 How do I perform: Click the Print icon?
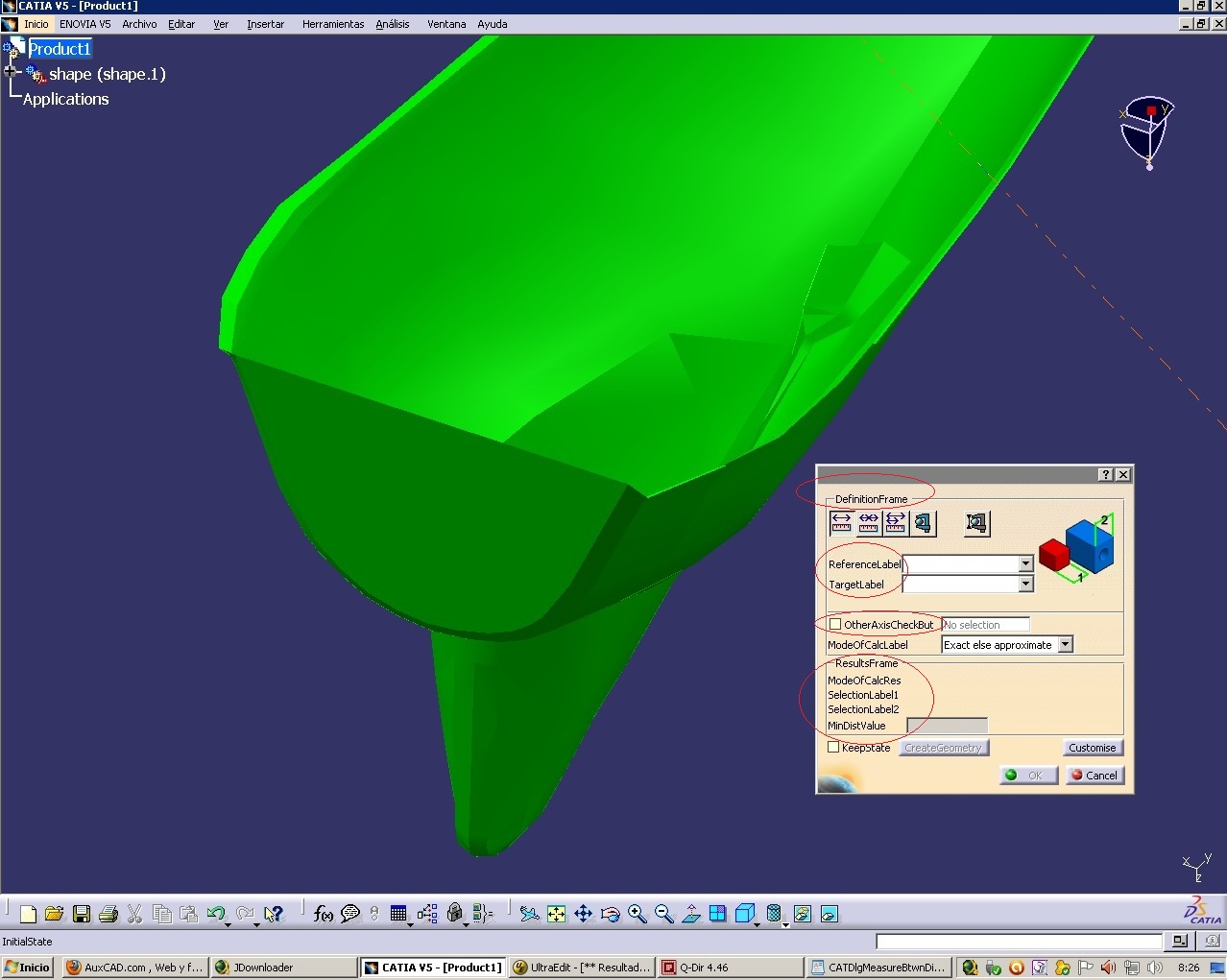108,914
